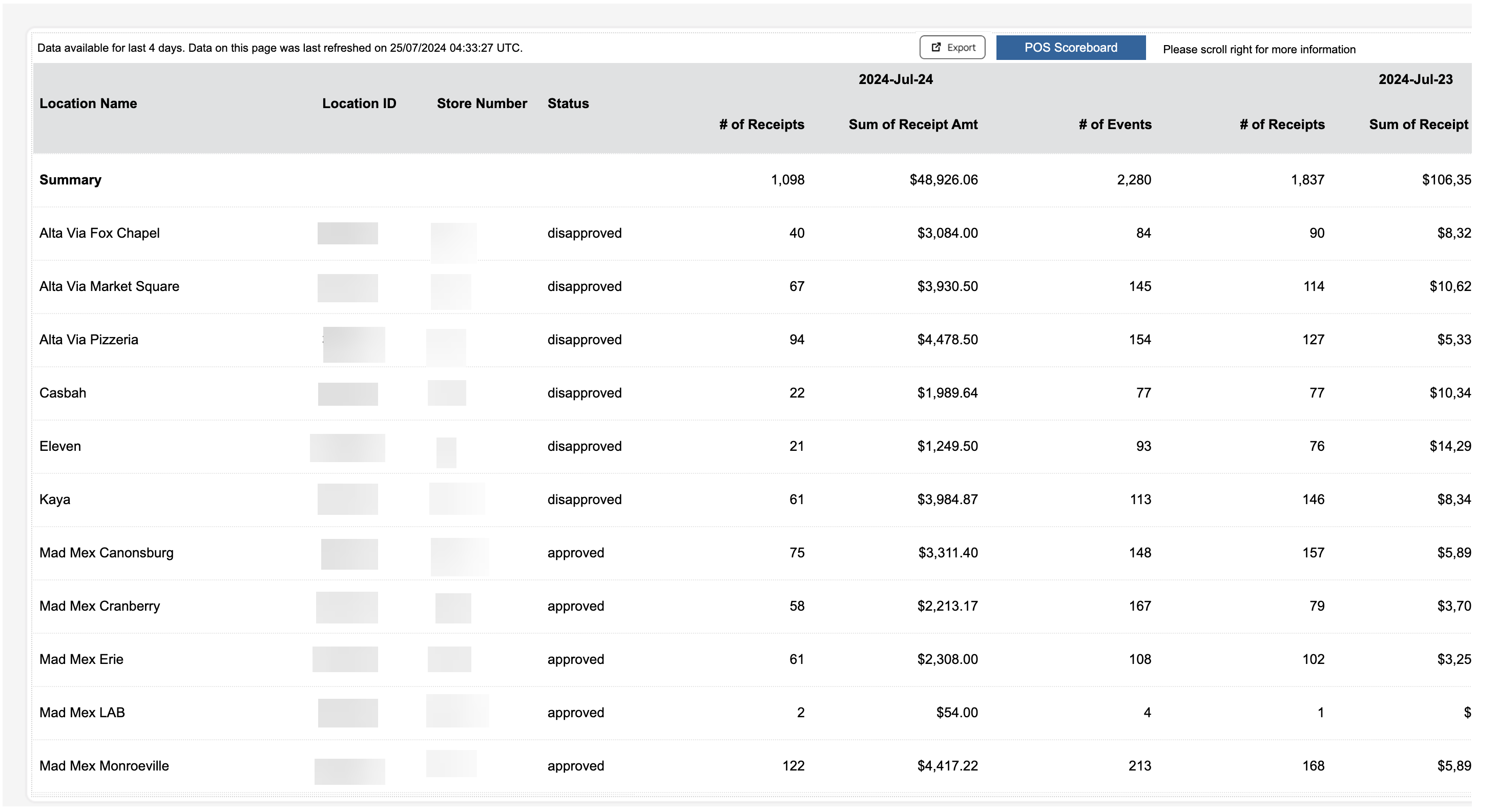
Task: Click amount $4,417.22 for Mad Mex Monroeville
Action: tap(947, 766)
